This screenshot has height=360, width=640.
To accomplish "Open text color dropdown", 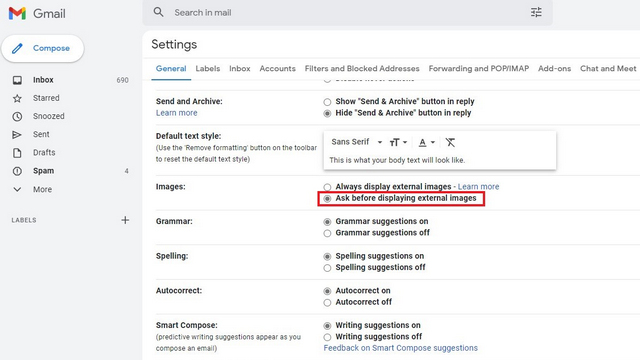I will point(427,142).
